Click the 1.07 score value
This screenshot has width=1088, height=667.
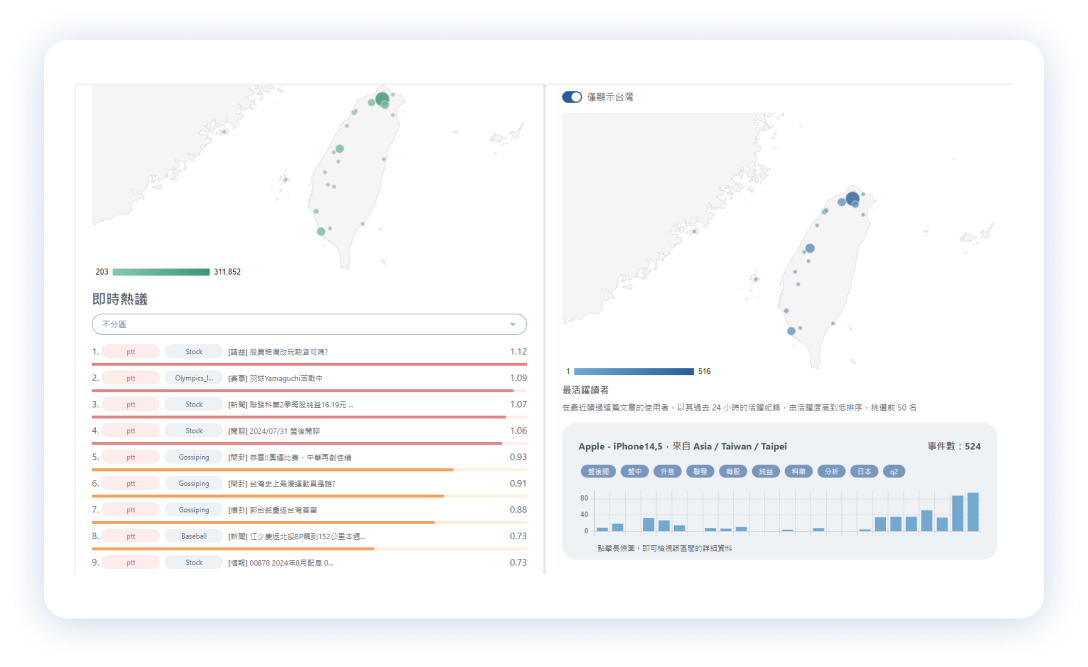tap(518, 405)
